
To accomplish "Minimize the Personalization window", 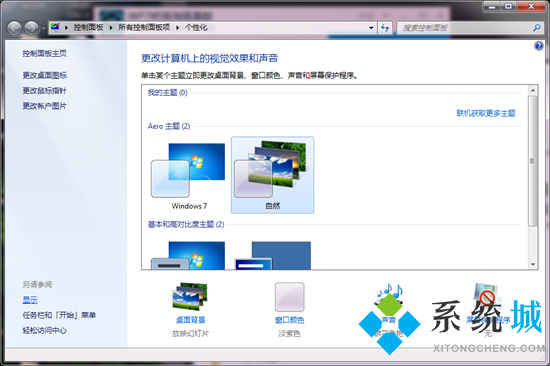I will point(492,7).
